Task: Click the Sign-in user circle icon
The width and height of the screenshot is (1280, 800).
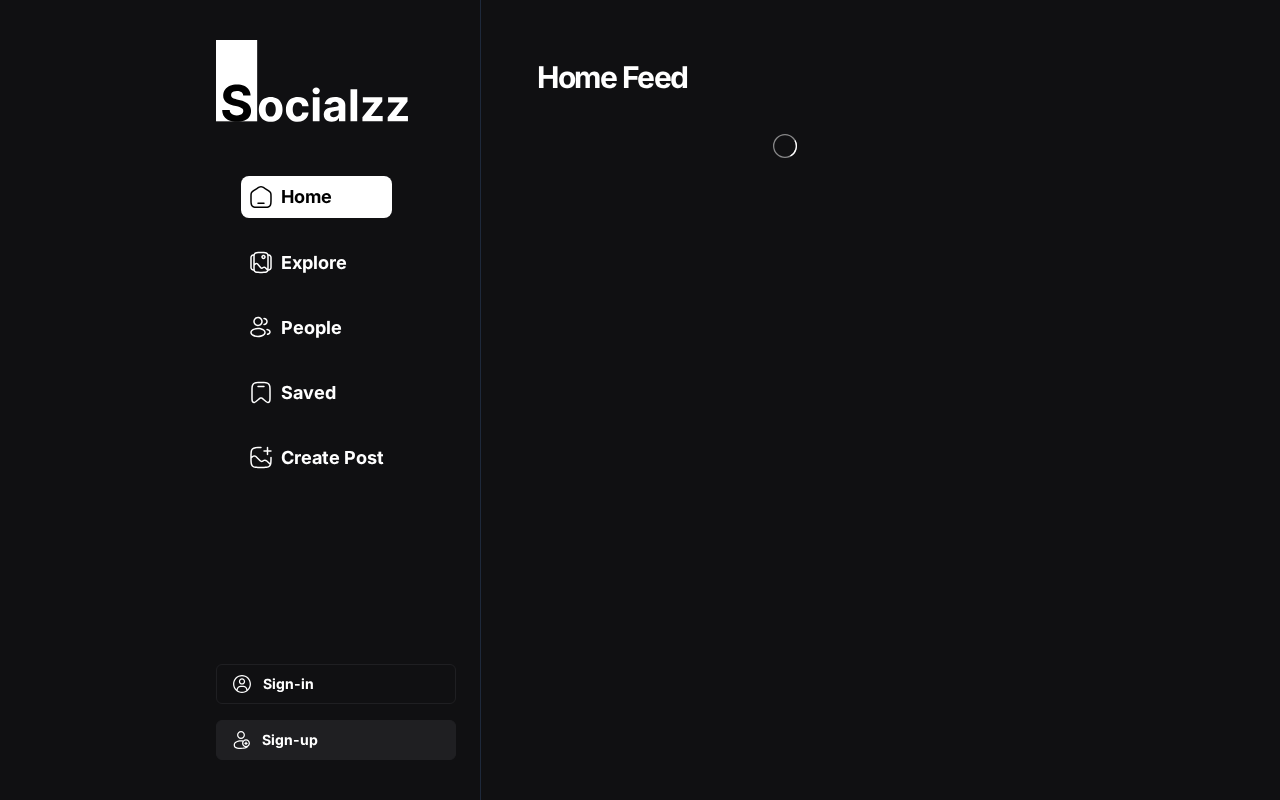Action: [x=242, y=684]
